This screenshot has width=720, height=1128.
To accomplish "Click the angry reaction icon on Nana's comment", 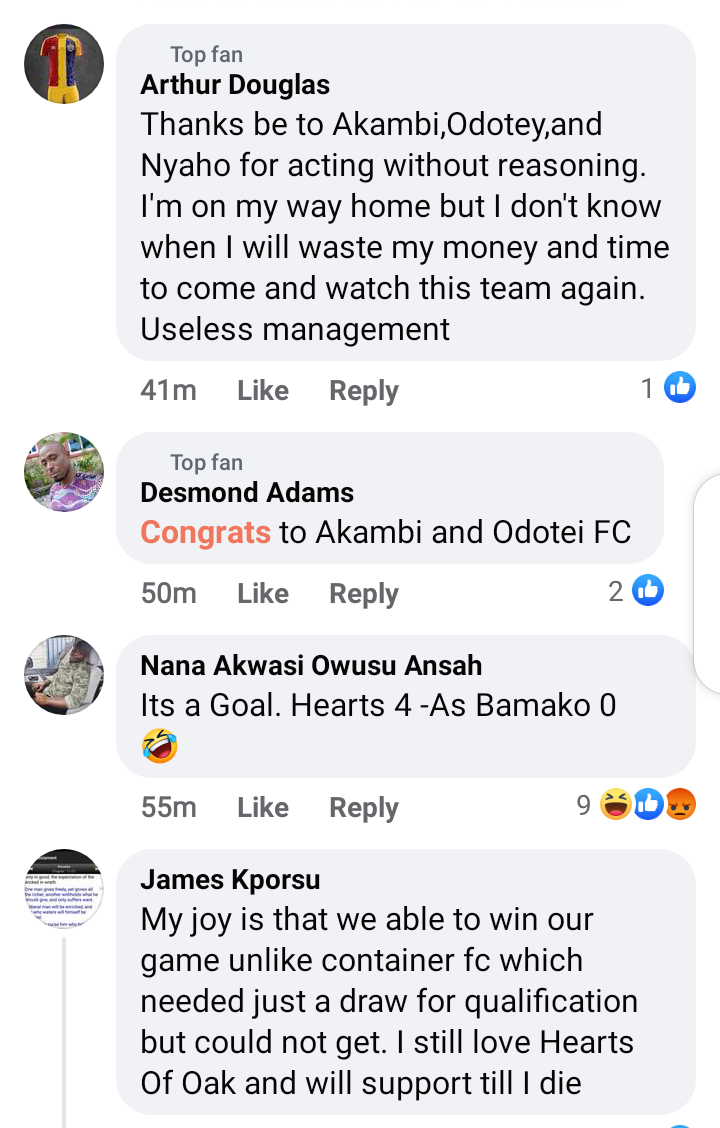I will (680, 804).
